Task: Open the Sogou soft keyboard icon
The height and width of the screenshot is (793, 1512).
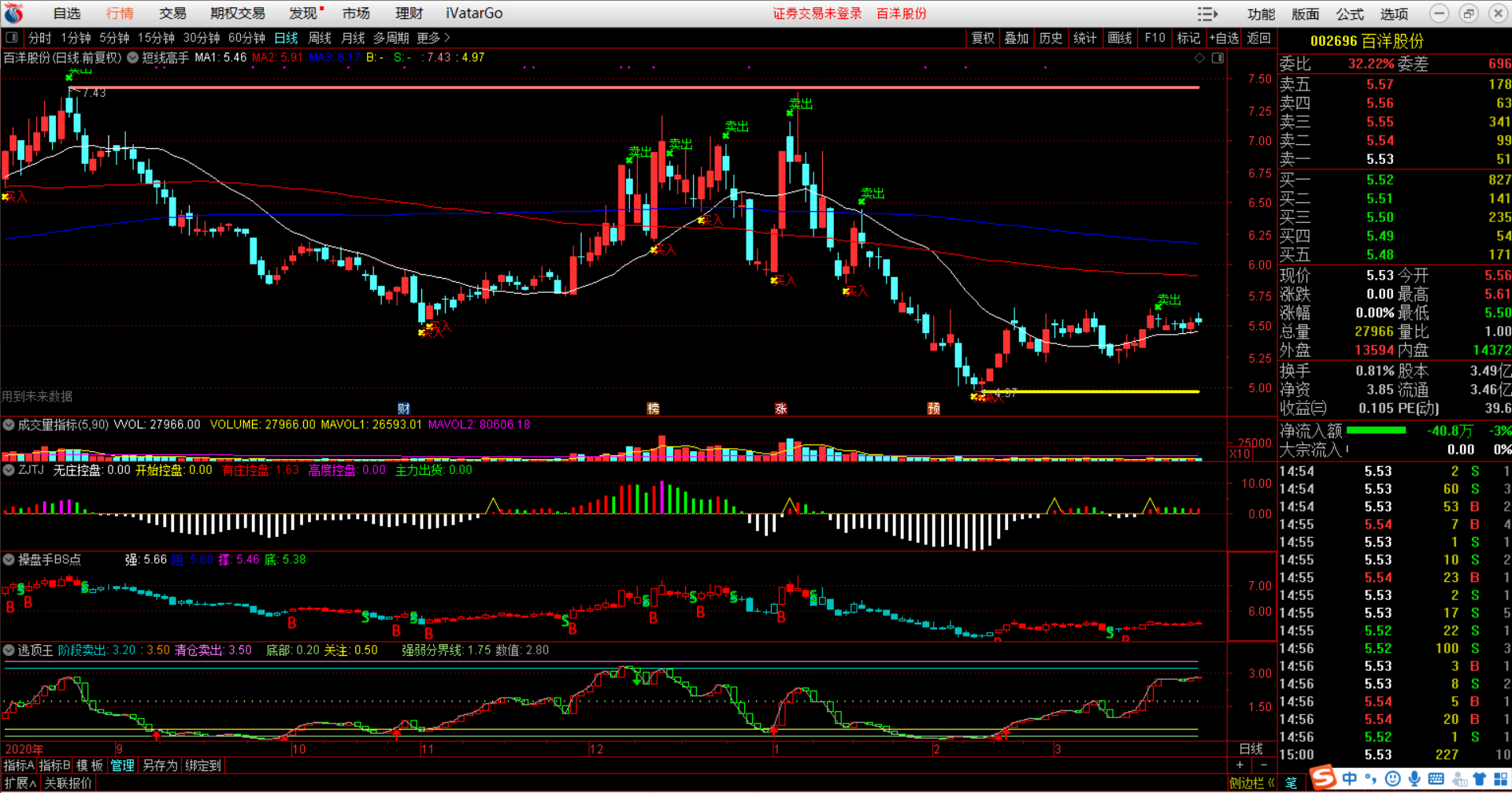Action: [x=1436, y=779]
